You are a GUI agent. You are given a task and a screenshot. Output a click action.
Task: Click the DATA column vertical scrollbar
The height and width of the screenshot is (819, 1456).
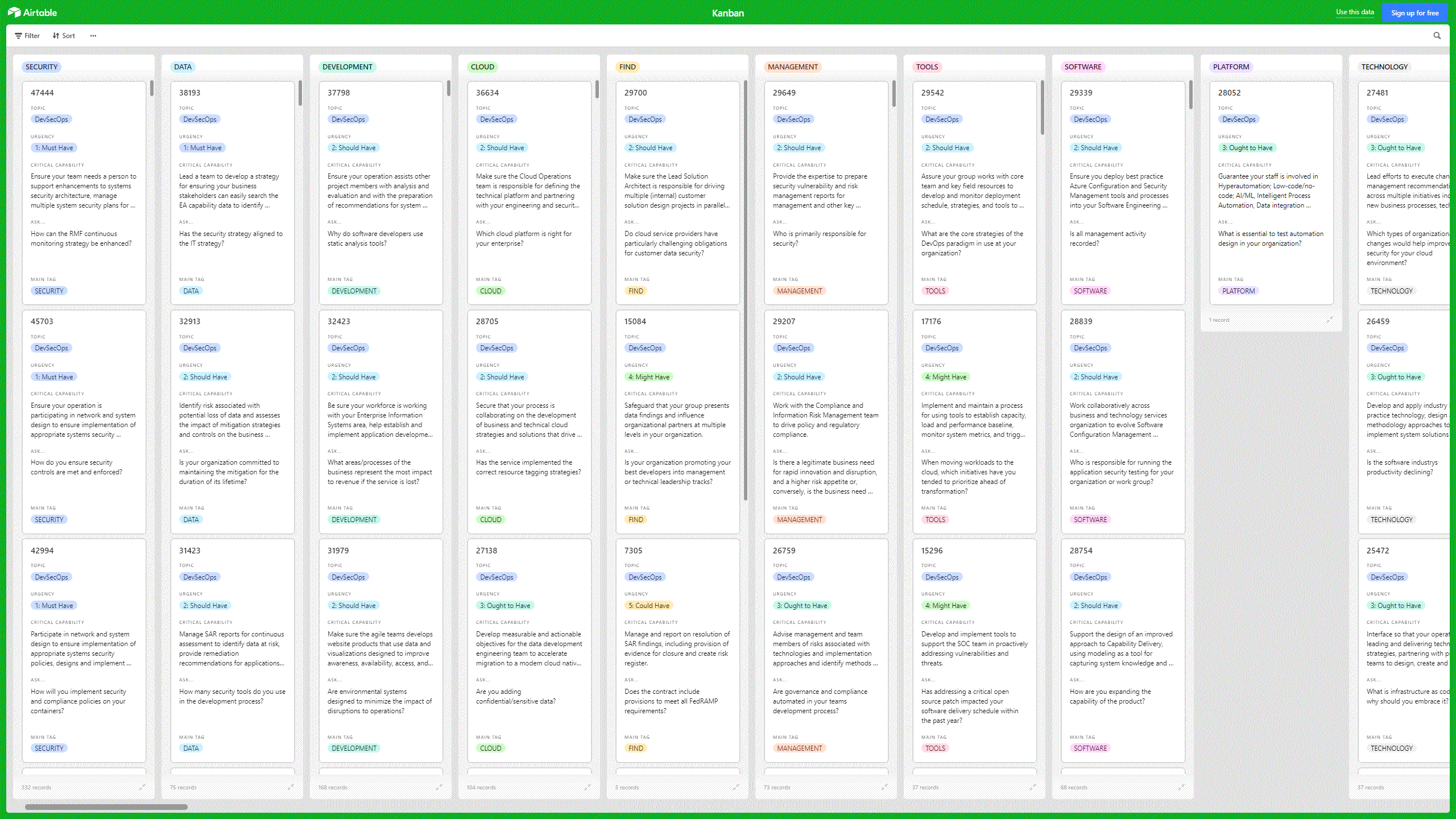point(300,93)
